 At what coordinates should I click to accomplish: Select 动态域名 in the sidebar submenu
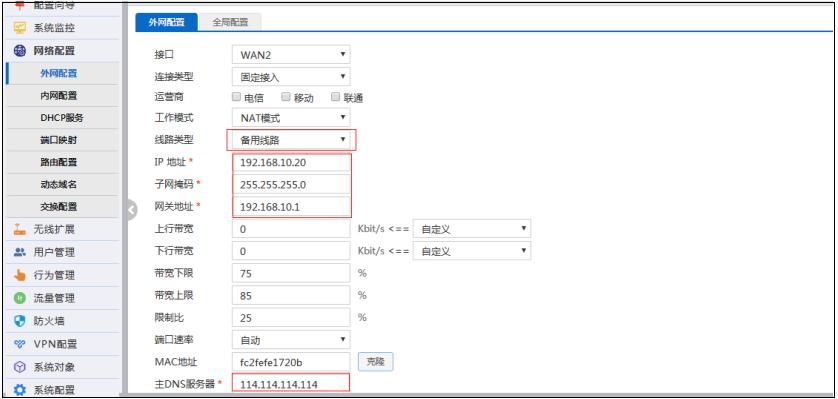(59, 184)
